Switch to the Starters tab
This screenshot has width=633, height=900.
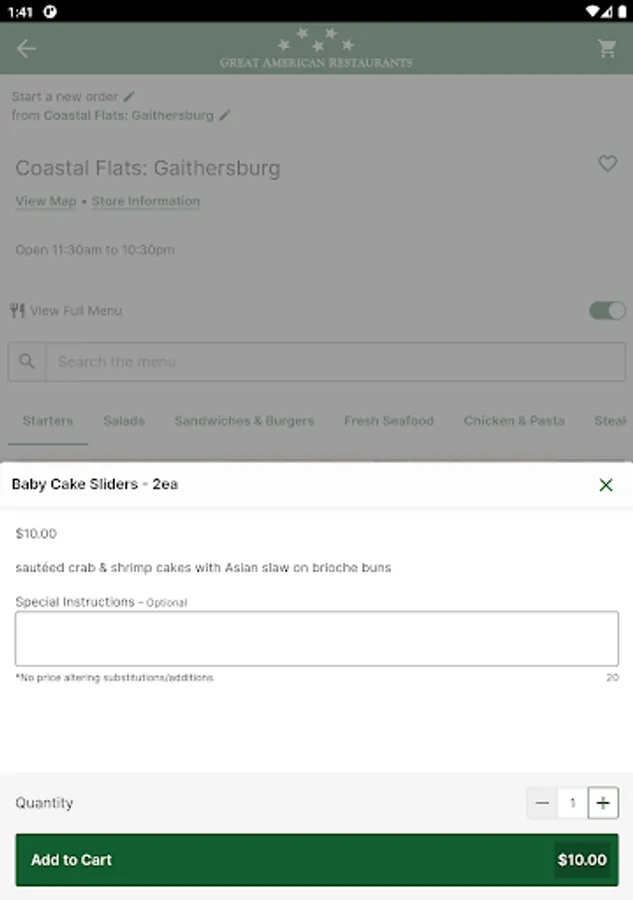click(x=48, y=421)
